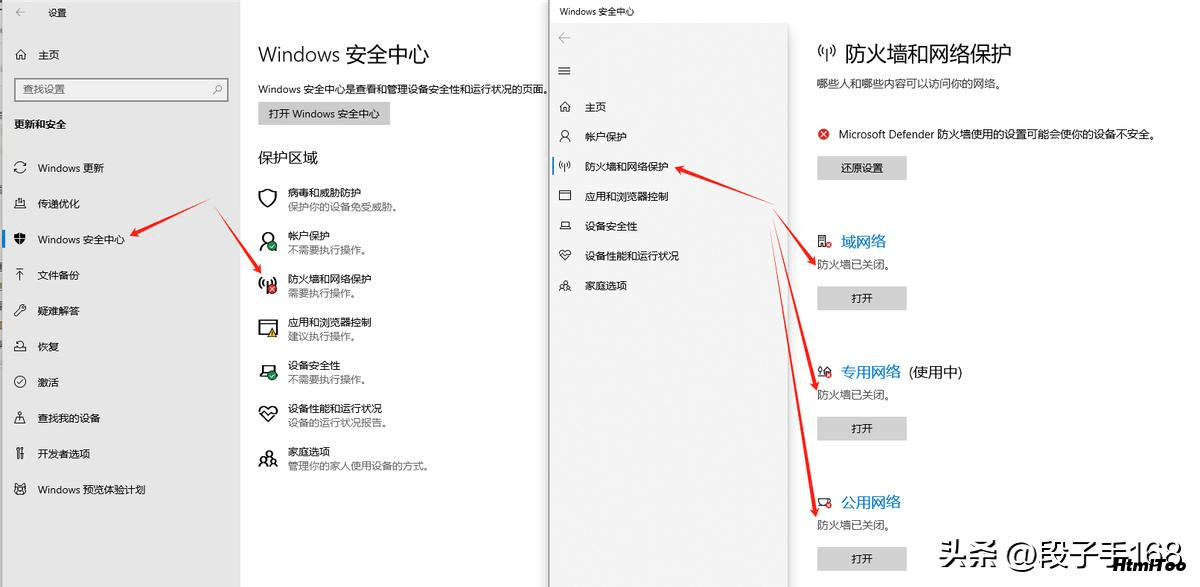
Task: Click 更新和安全 section header
Action: click(x=40, y=124)
